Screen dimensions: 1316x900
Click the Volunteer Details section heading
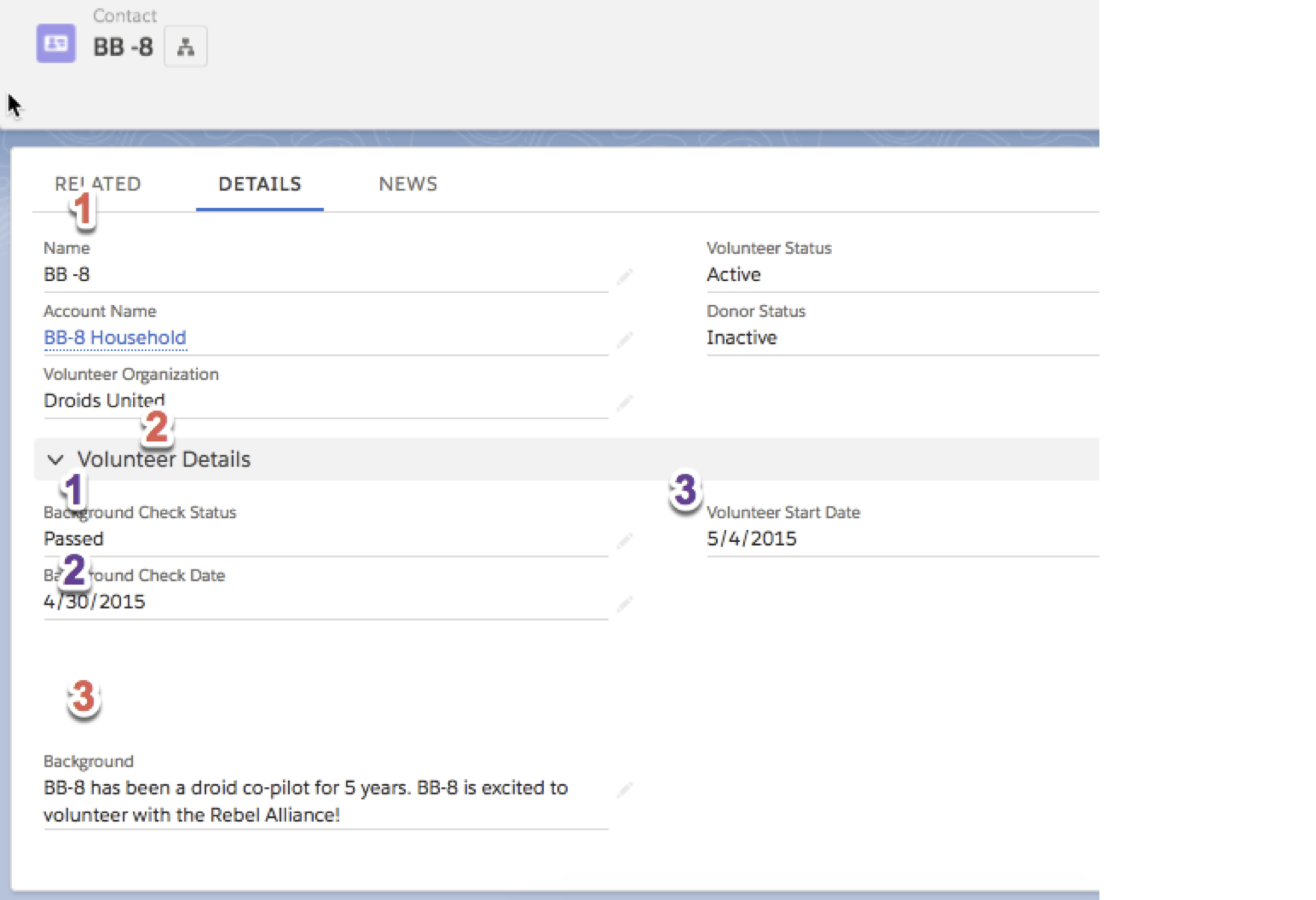tap(164, 460)
